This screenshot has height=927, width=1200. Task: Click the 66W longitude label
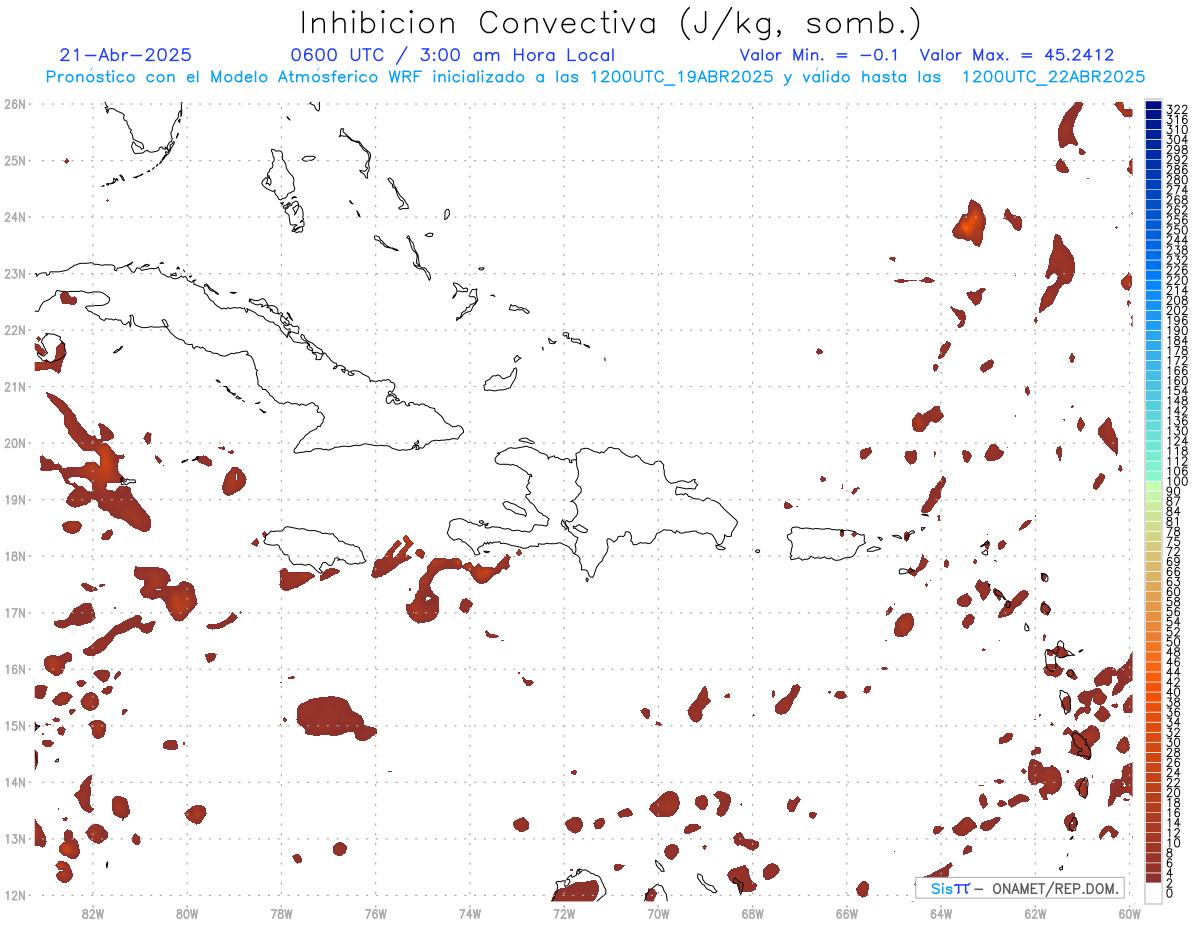(846, 912)
